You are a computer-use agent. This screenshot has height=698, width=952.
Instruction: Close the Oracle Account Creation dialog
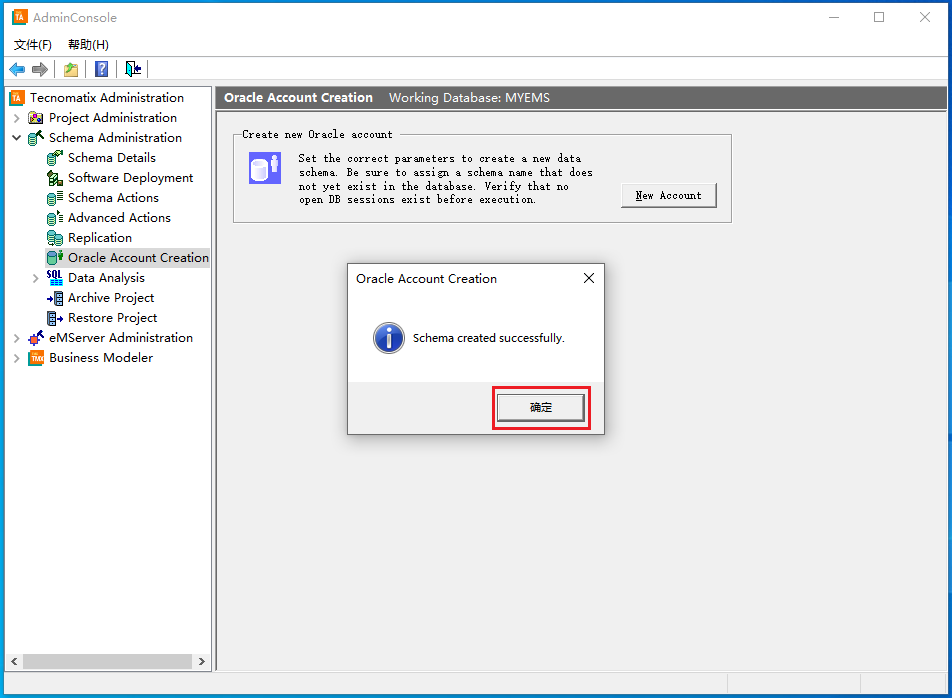pos(589,279)
